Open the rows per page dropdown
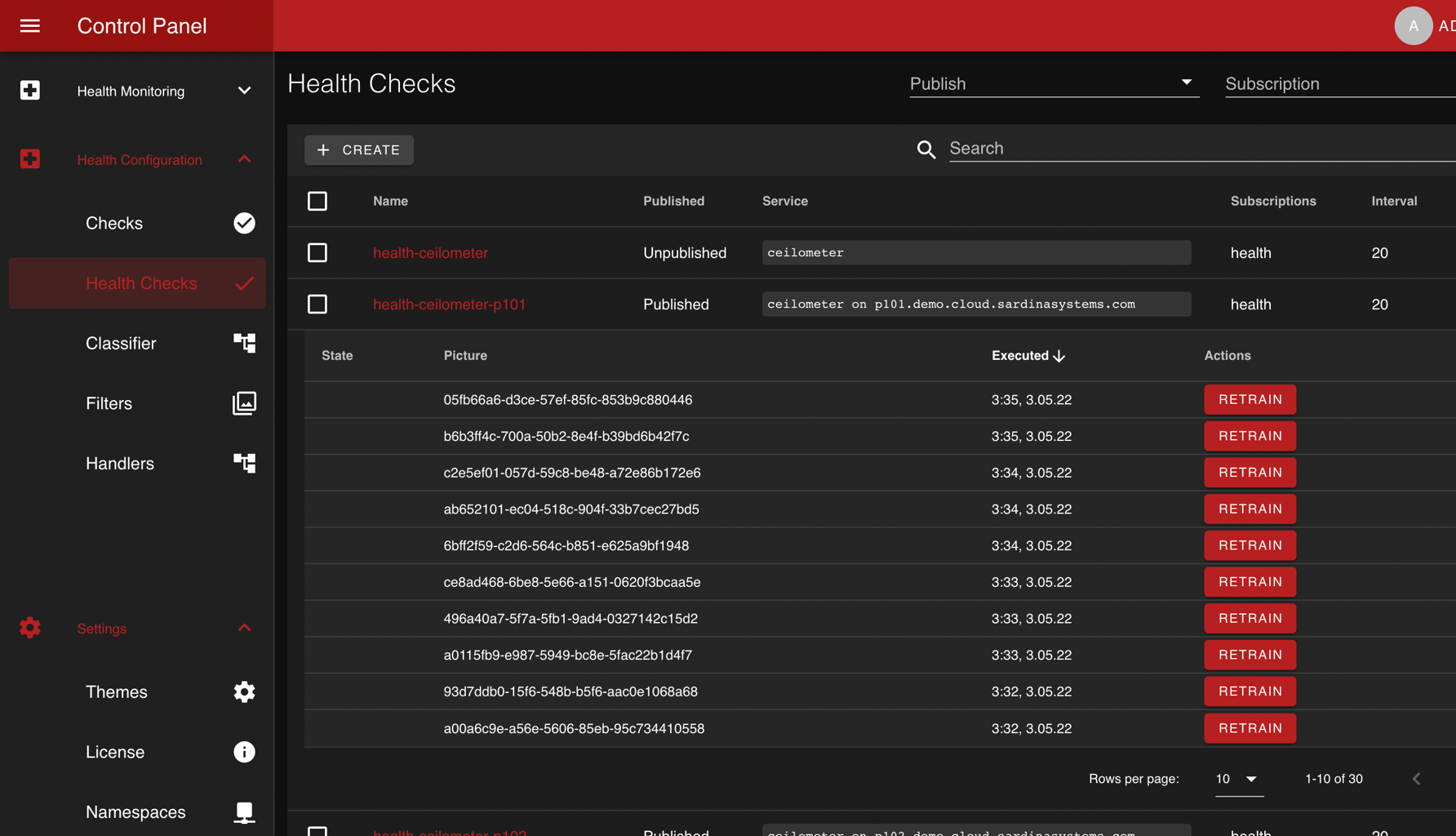This screenshot has height=836, width=1456. click(1239, 779)
